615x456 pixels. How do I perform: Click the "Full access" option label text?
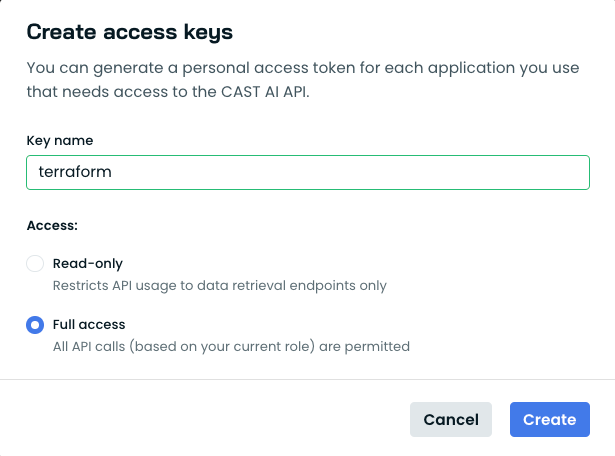point(89,325)
